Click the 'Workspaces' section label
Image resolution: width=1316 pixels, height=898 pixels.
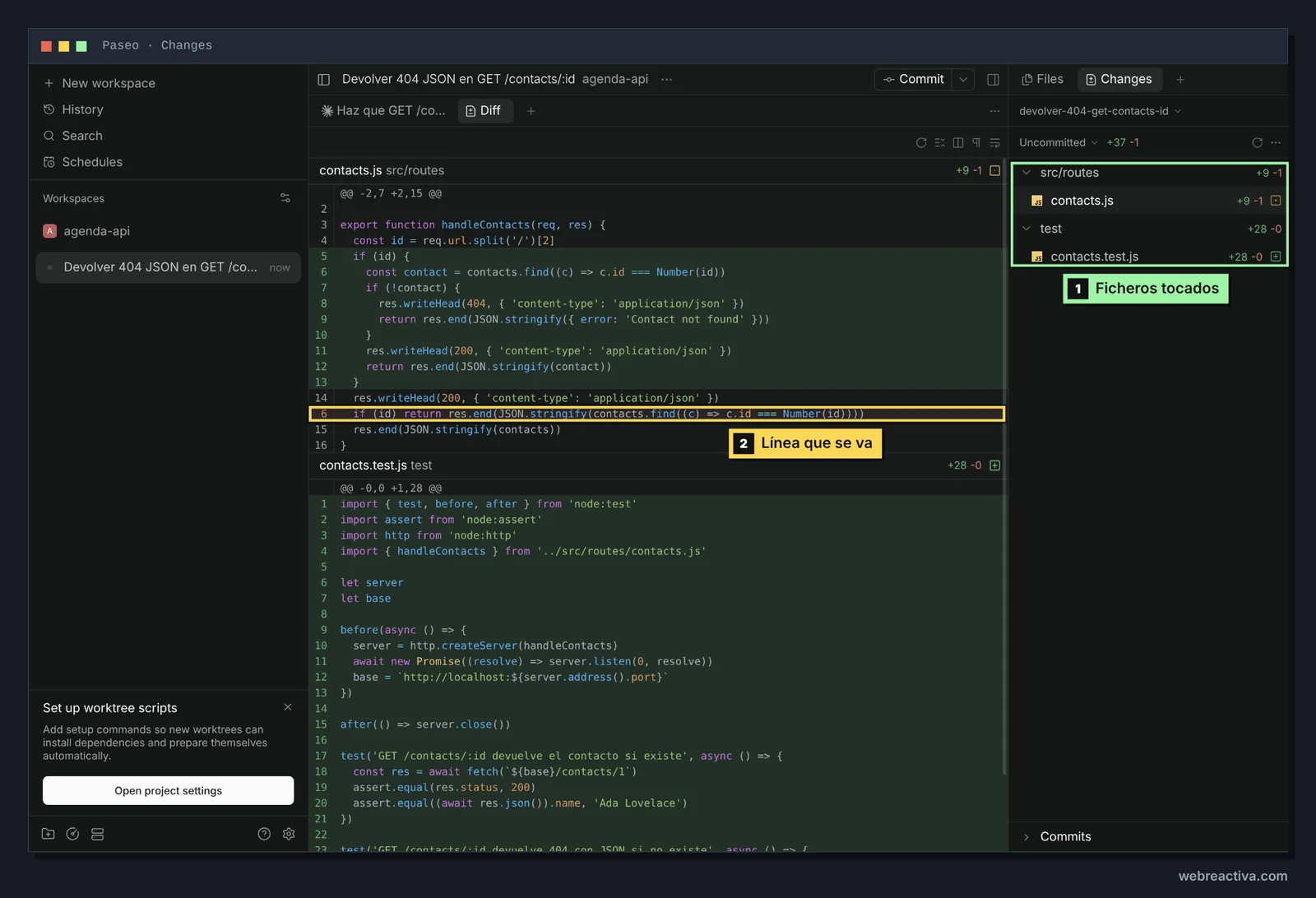(x=73, y=198)
